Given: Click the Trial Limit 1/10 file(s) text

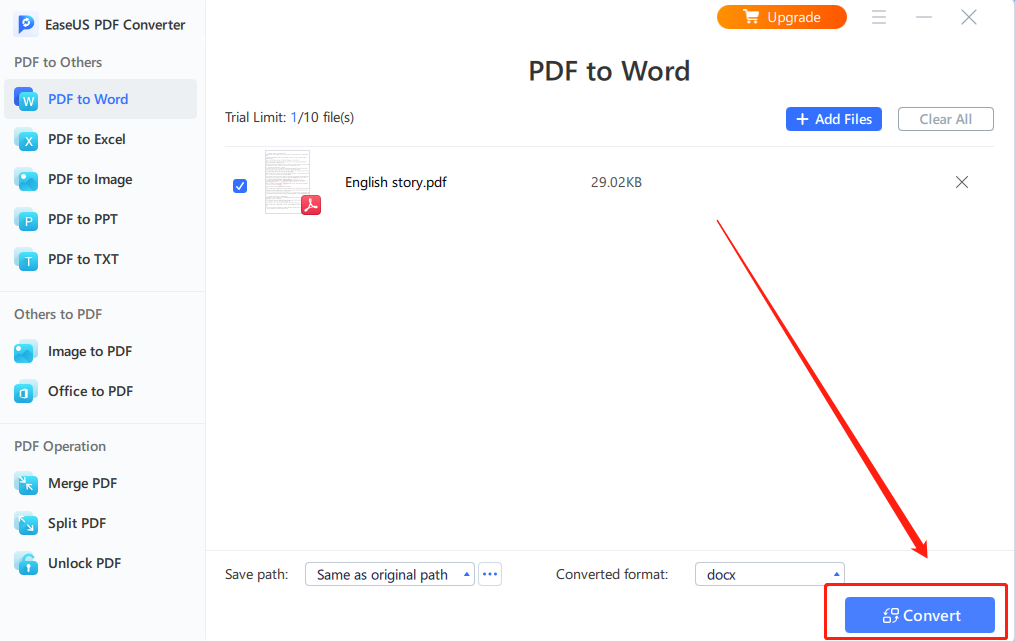Looking at the screenshot, I should tap(289, 117).
